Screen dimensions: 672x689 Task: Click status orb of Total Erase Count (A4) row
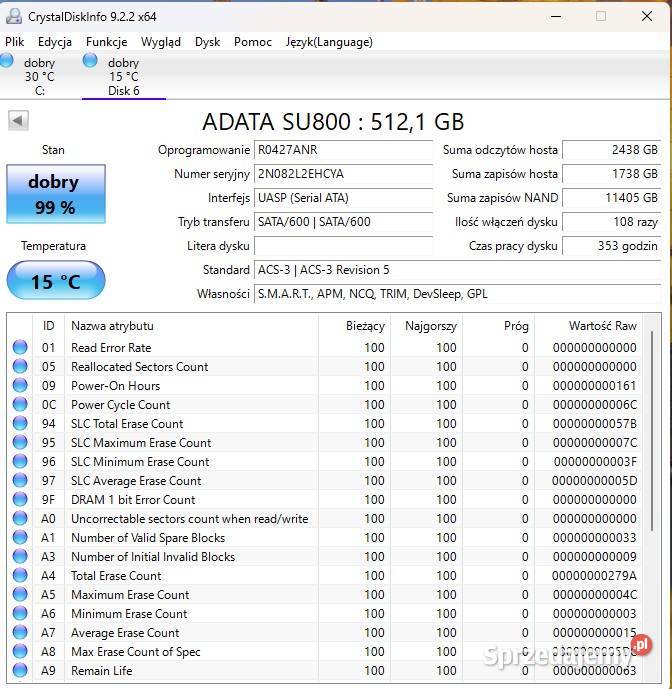coord(20,575)
